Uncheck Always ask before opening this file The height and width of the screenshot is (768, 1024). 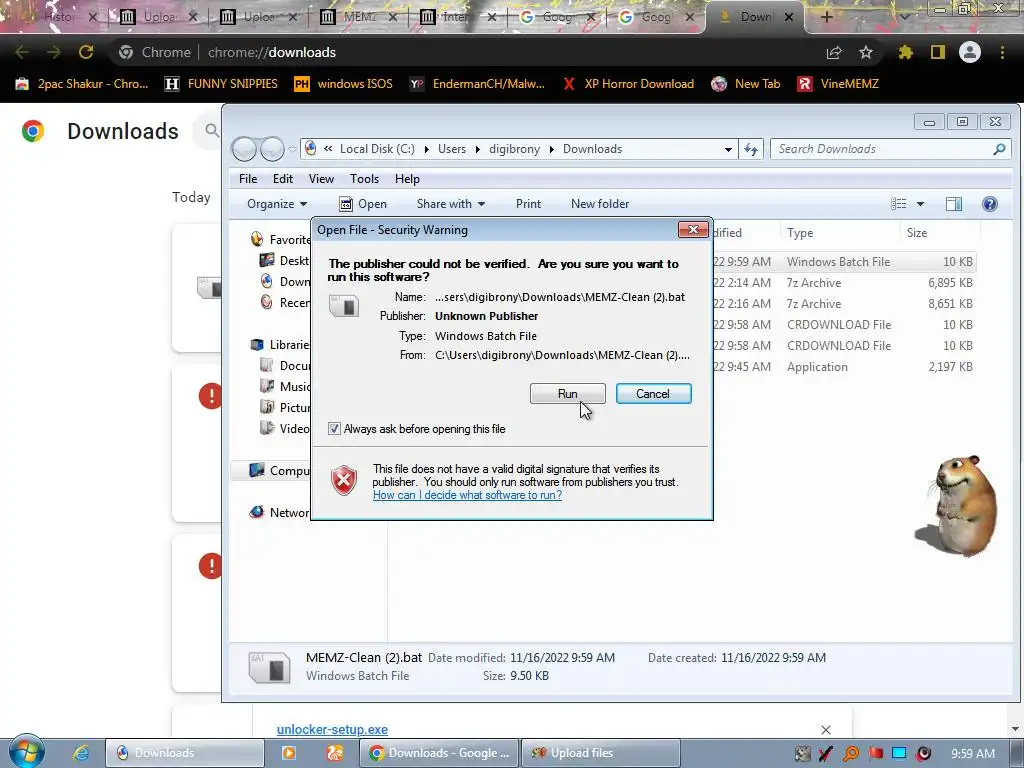(334, 429)
